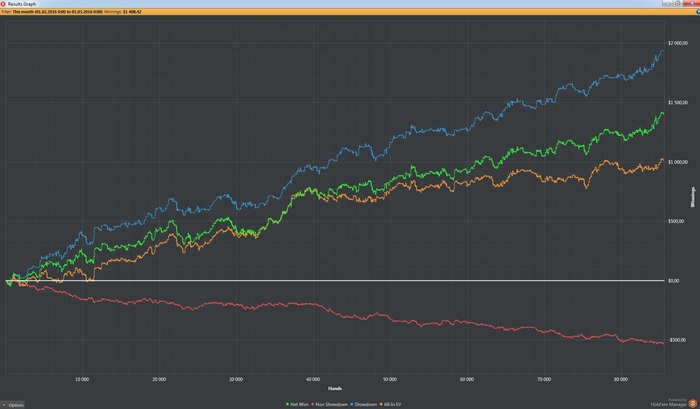The height and width of the screenshot is (409, 700).
Task: Click the 80 000 hands axis label
Action: [x=621, y=380]
